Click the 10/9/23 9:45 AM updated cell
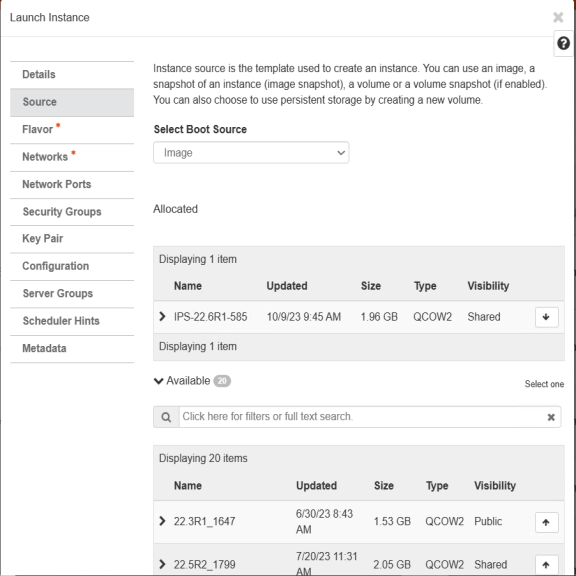The height and width of the screenshot is (576, 576). pyautogui.click(x=304, y=317)
